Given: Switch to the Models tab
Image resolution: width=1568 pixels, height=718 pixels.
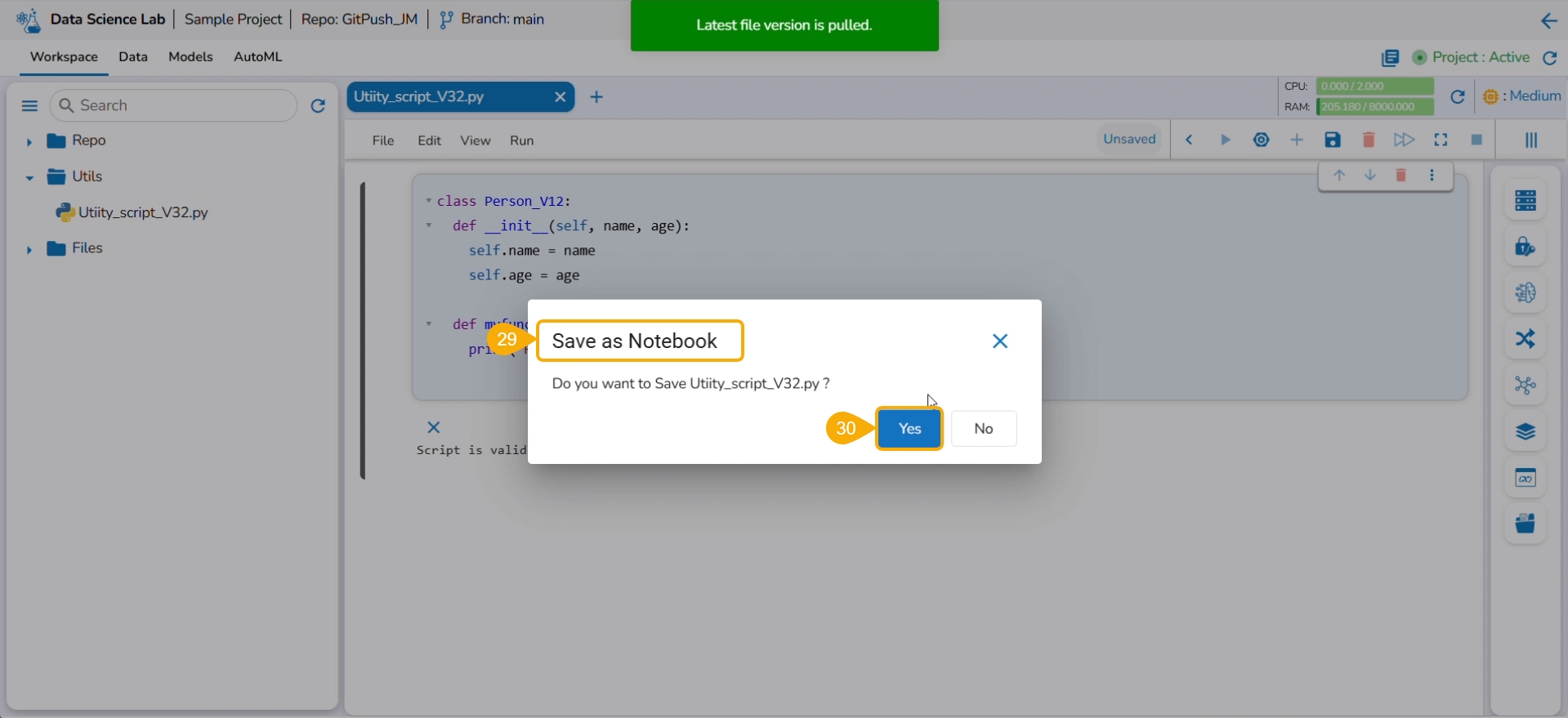Looking at the screenshot, I should click(190, 57).
